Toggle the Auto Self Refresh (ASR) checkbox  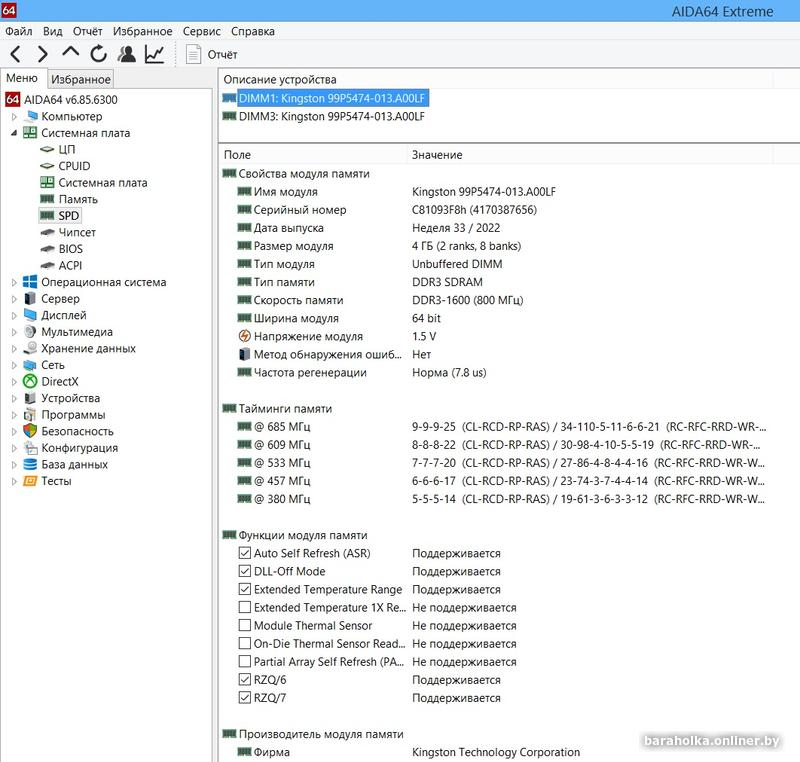[x=244, y=553]
